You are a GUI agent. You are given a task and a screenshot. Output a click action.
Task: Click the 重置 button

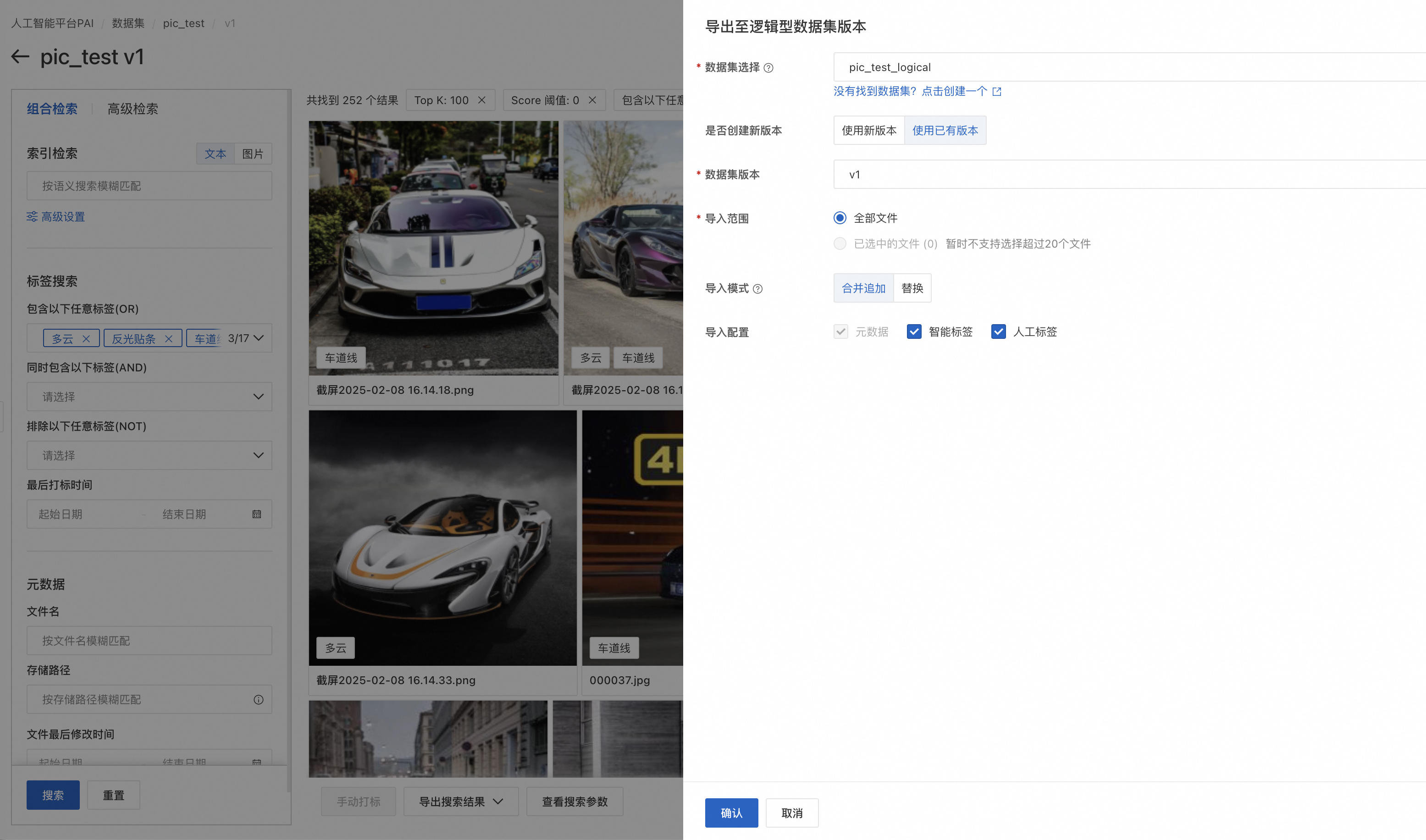(114, 795)
